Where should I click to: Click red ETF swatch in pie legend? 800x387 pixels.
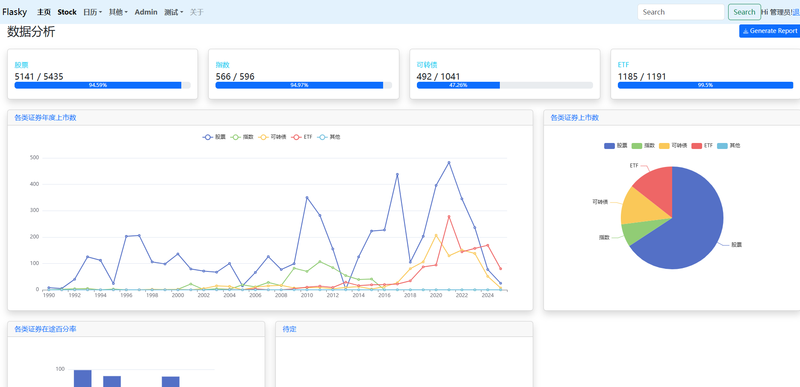[x=696, y=146]
